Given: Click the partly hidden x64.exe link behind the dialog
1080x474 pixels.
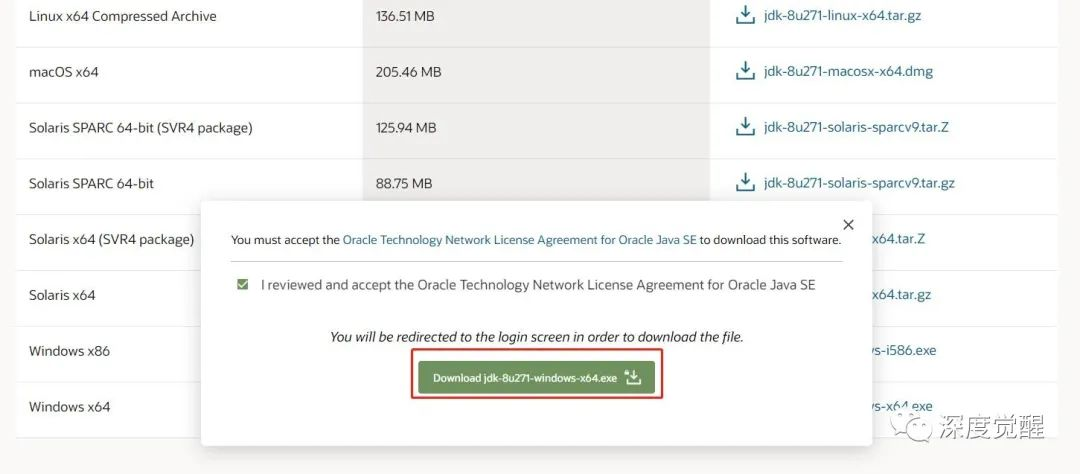Looking at the screenshot, I should 902,405.
